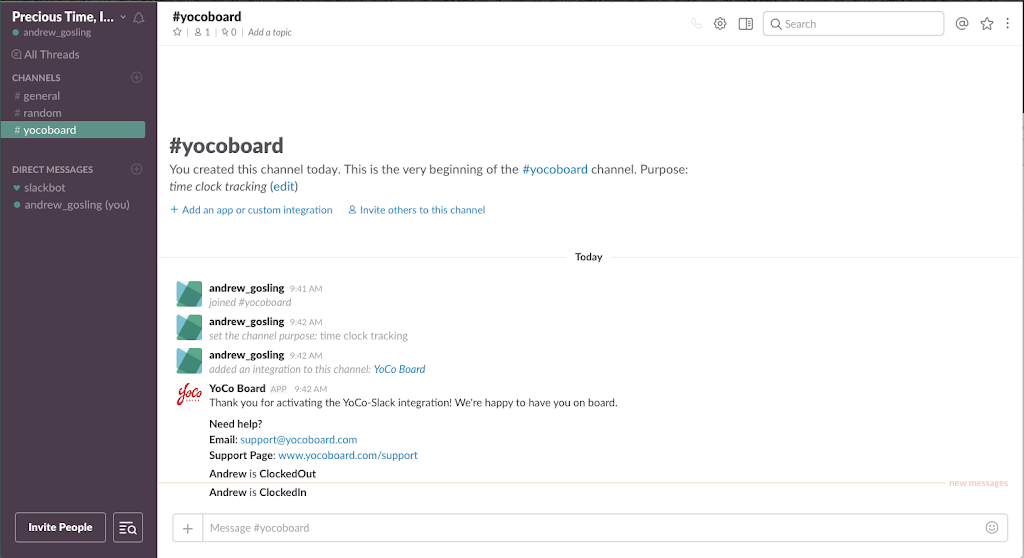
Task: Click Add an app or custom integration
Action: [x=251, y=210]
